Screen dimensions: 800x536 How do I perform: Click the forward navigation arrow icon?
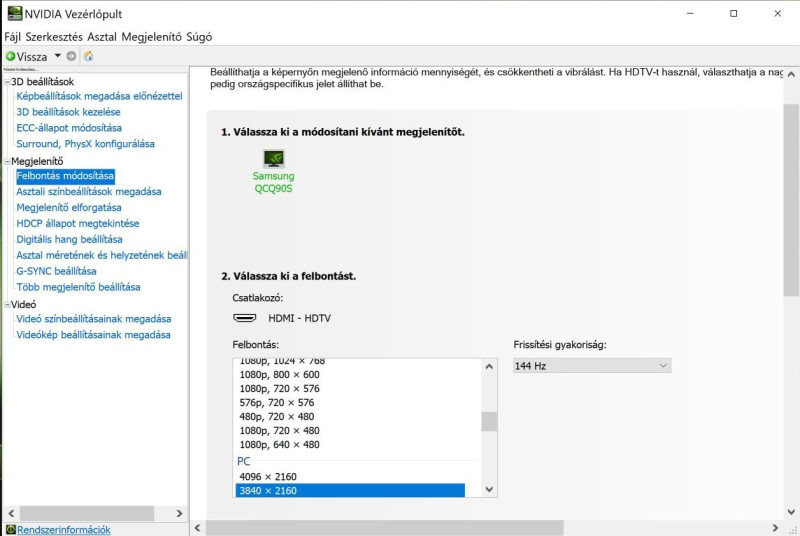71,56
